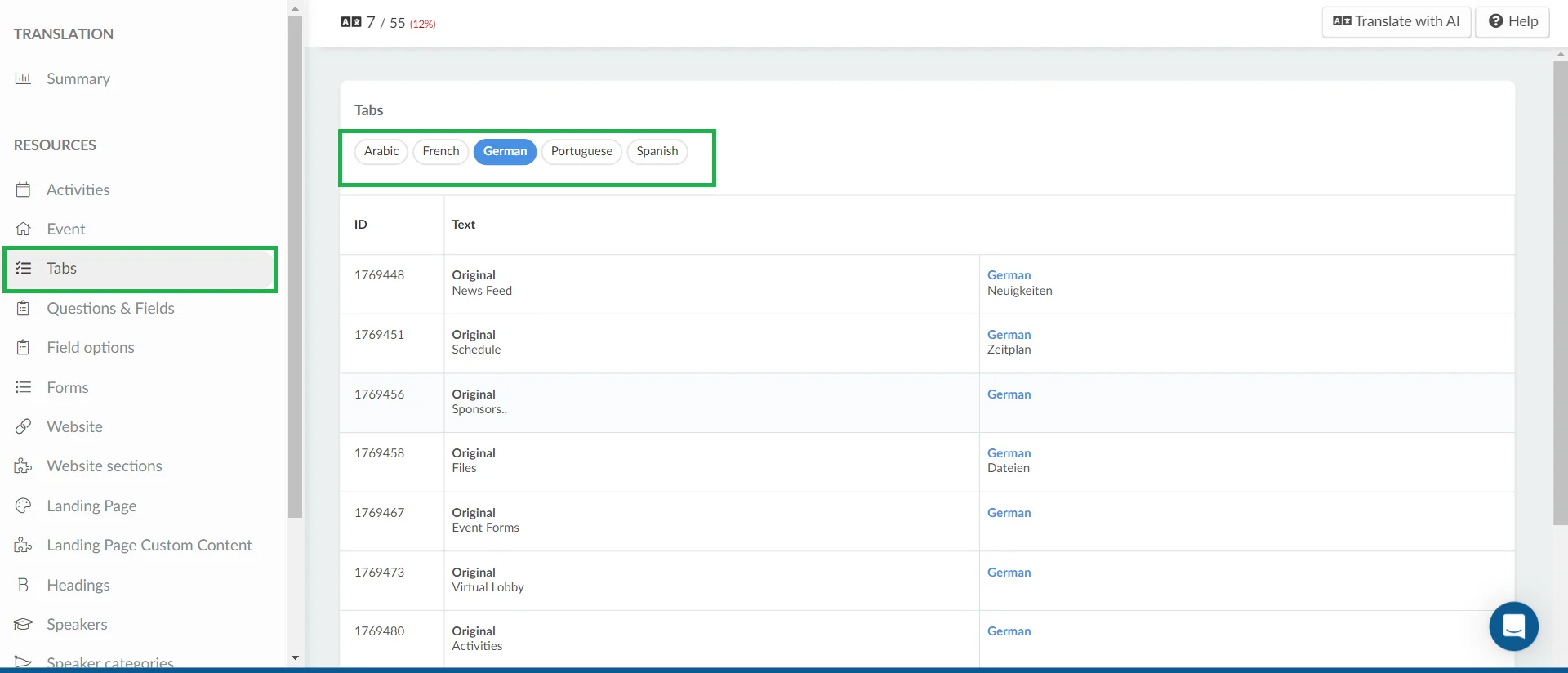Click the Dateien translation text
Viewport: 1568px width, 673px height.
[1009, 468]
